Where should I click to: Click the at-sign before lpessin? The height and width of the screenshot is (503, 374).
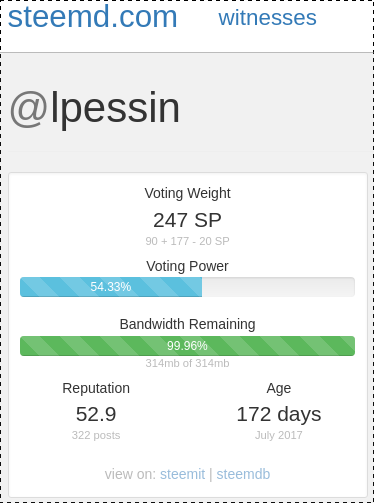29,109
